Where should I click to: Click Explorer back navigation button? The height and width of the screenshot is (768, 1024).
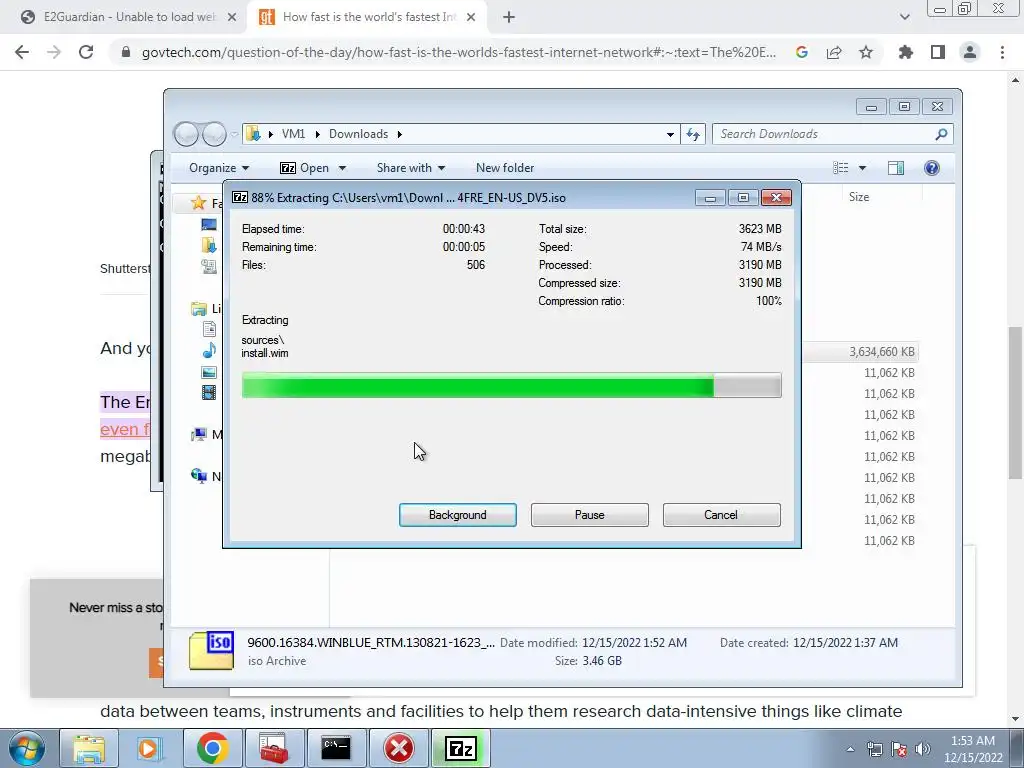coord(186,134)
